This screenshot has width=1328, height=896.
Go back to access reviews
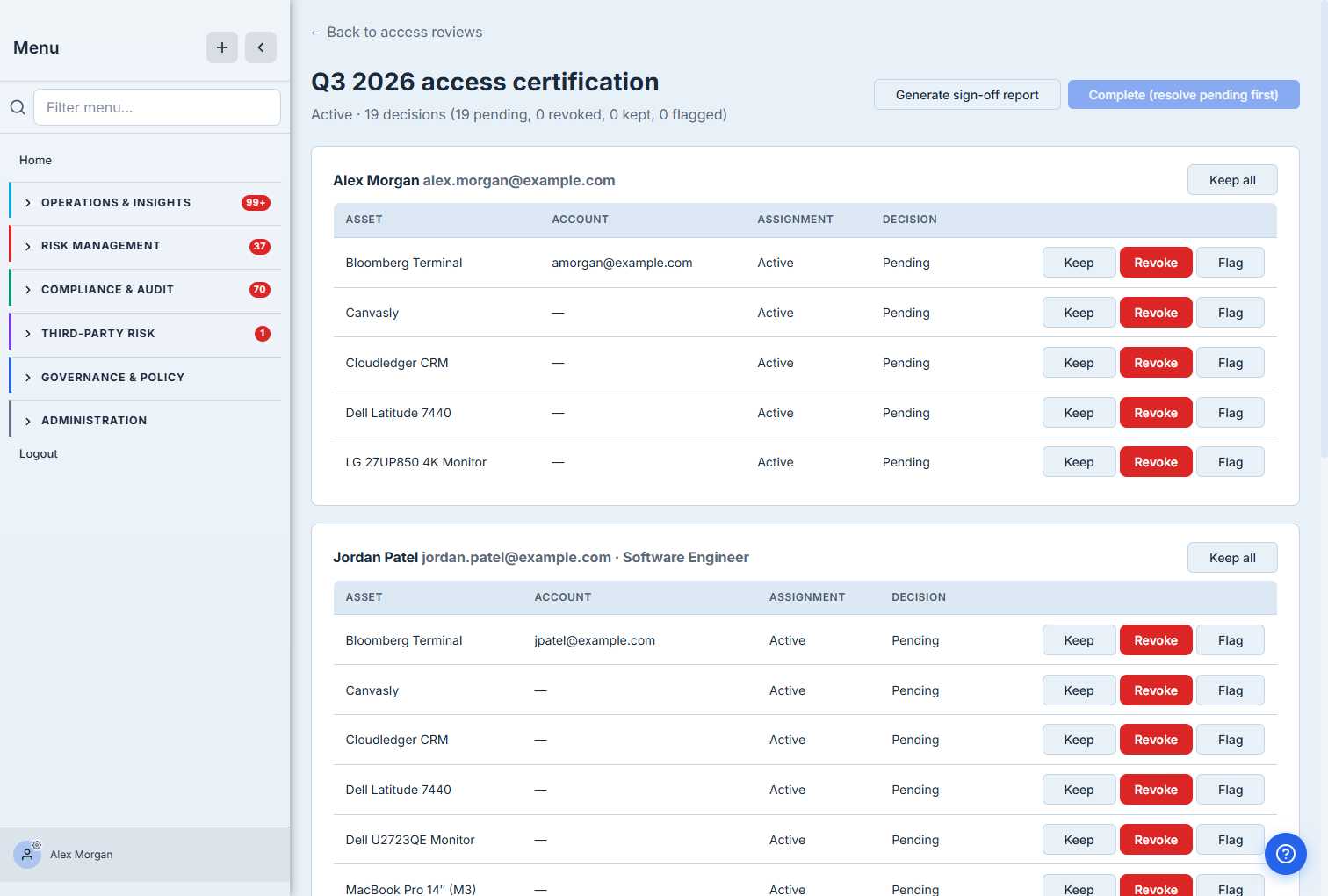(397, 32)
